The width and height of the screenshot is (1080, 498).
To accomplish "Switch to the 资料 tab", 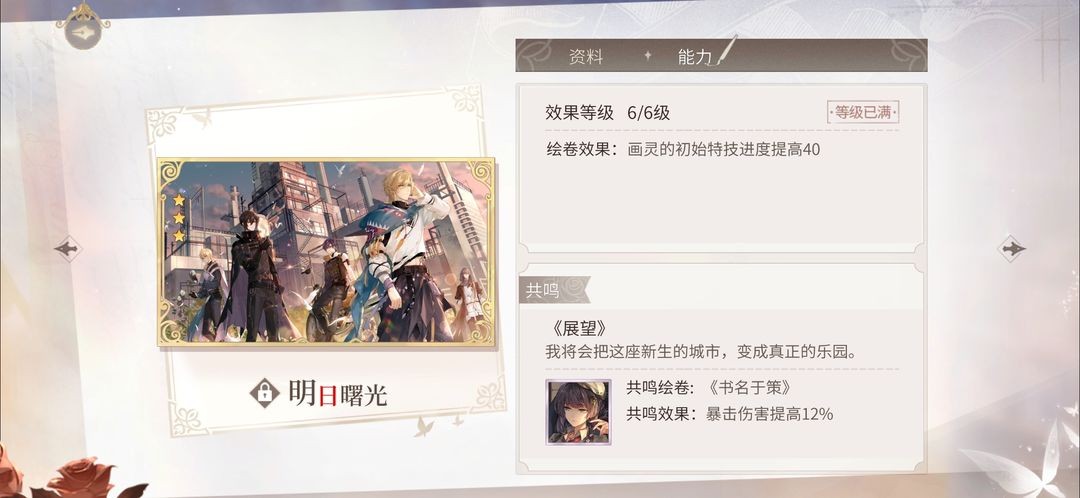I will click(586, 57).
